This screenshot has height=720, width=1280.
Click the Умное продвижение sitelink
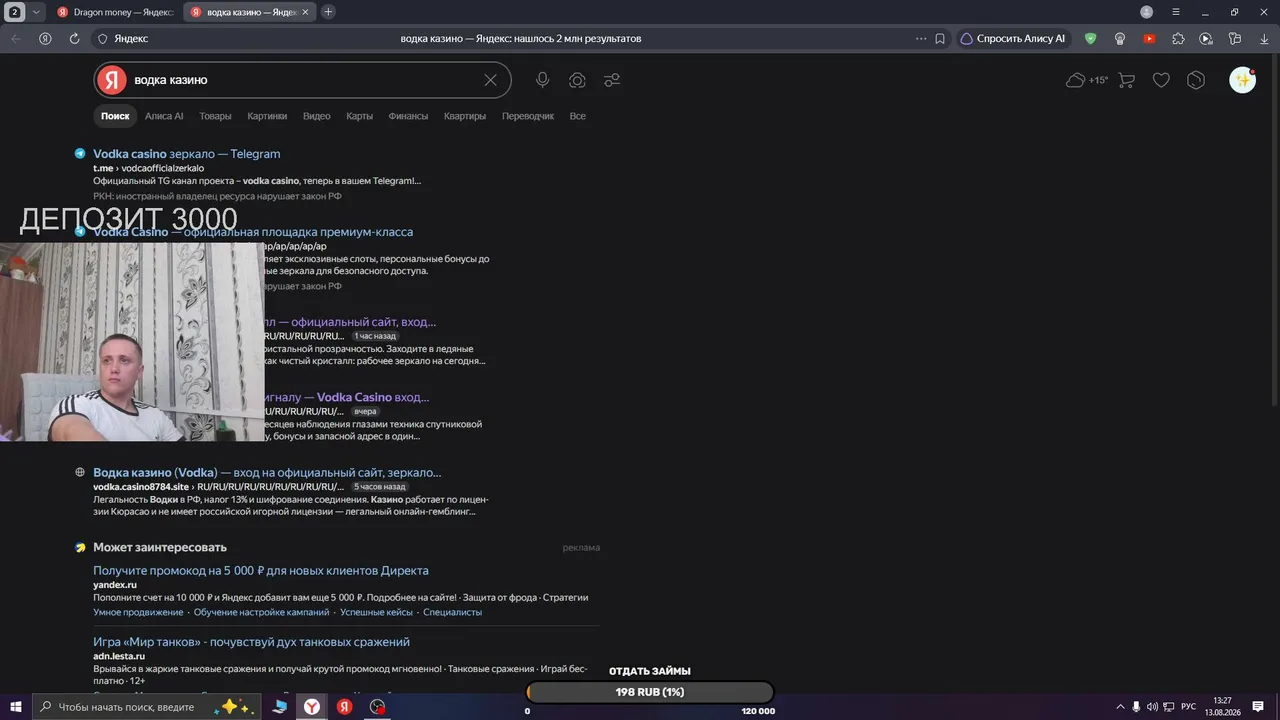(x=138, y=612)
